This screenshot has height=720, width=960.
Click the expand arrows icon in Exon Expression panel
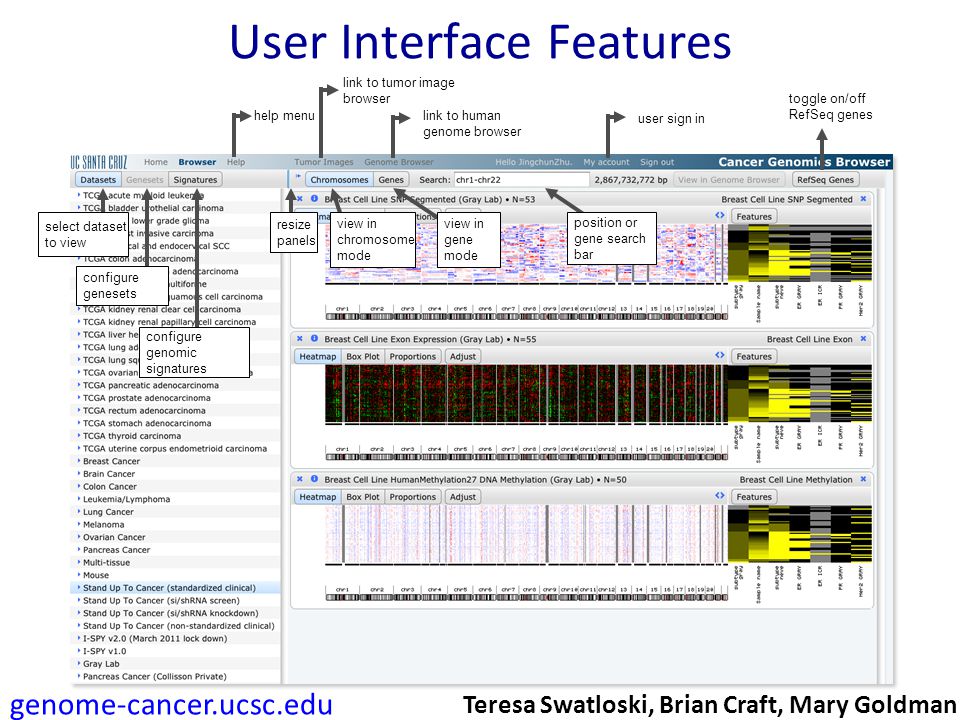click(x=719, y=355)
